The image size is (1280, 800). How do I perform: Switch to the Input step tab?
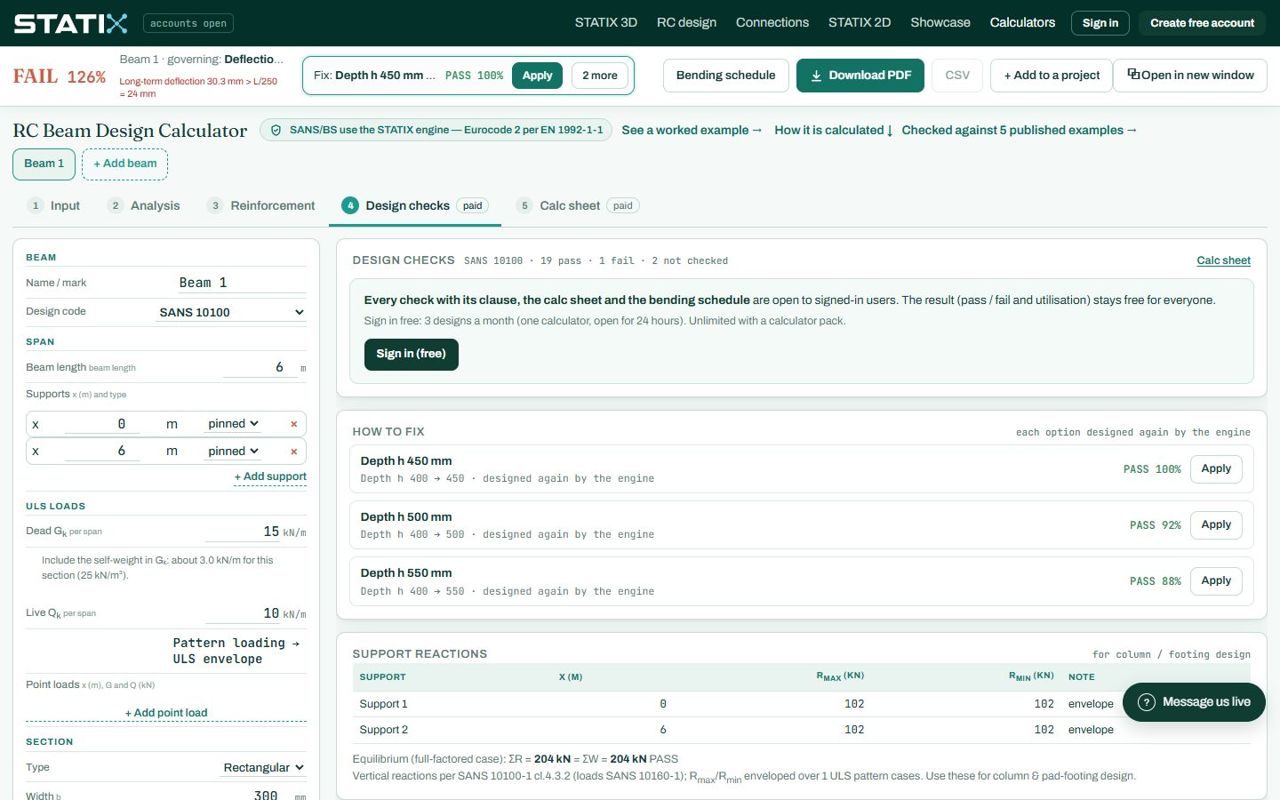54,205
